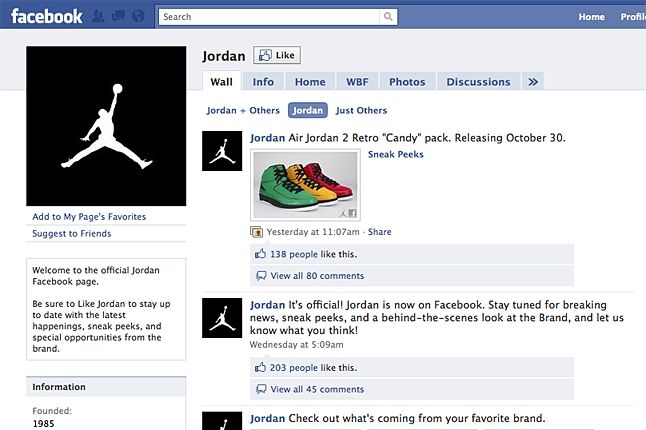Select the Jordan-only wall filter
This screenshot has height=430, width=646.
308,110
